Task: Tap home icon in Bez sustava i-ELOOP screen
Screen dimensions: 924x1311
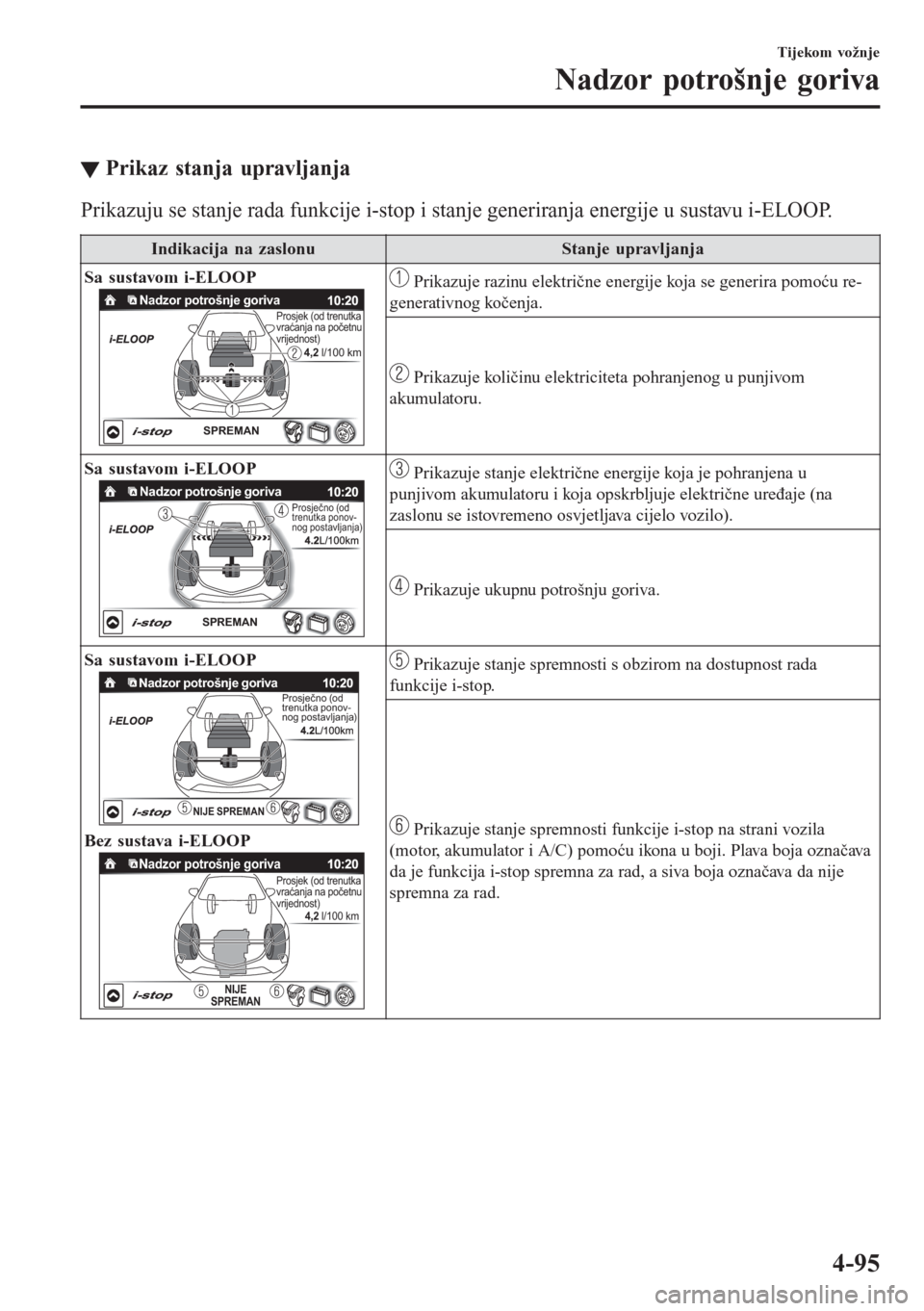Action: coord(111,864)
